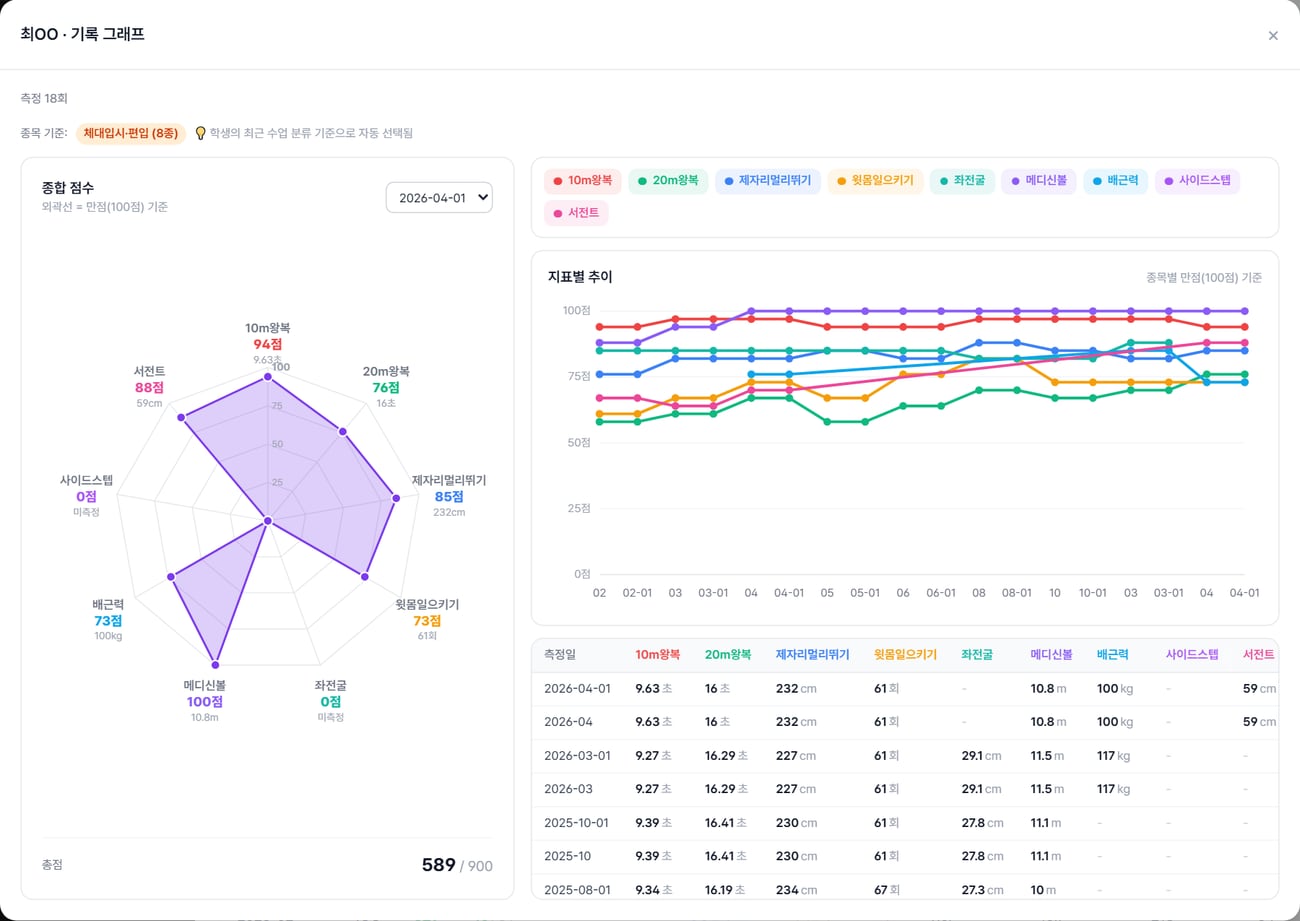
Task: Click the last purple point on trend chart
Action: 1245,311
